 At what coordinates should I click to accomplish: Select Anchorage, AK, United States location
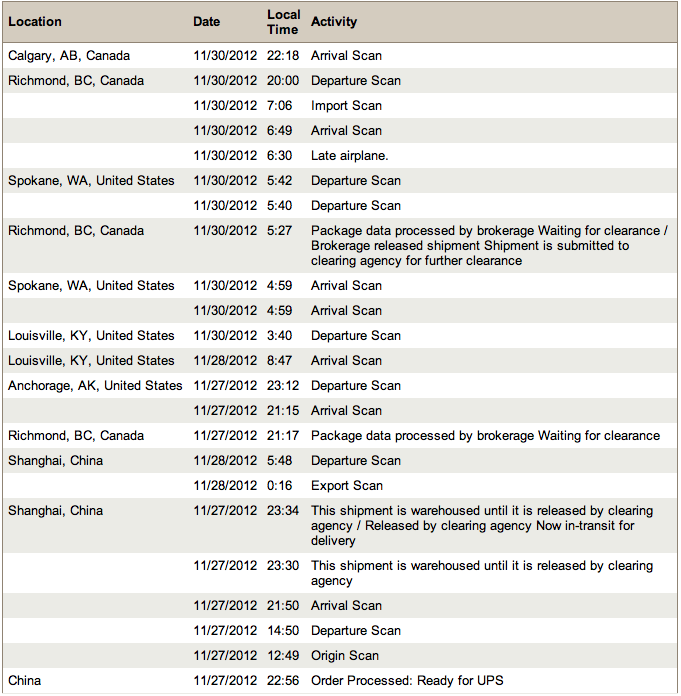[95, 386]
